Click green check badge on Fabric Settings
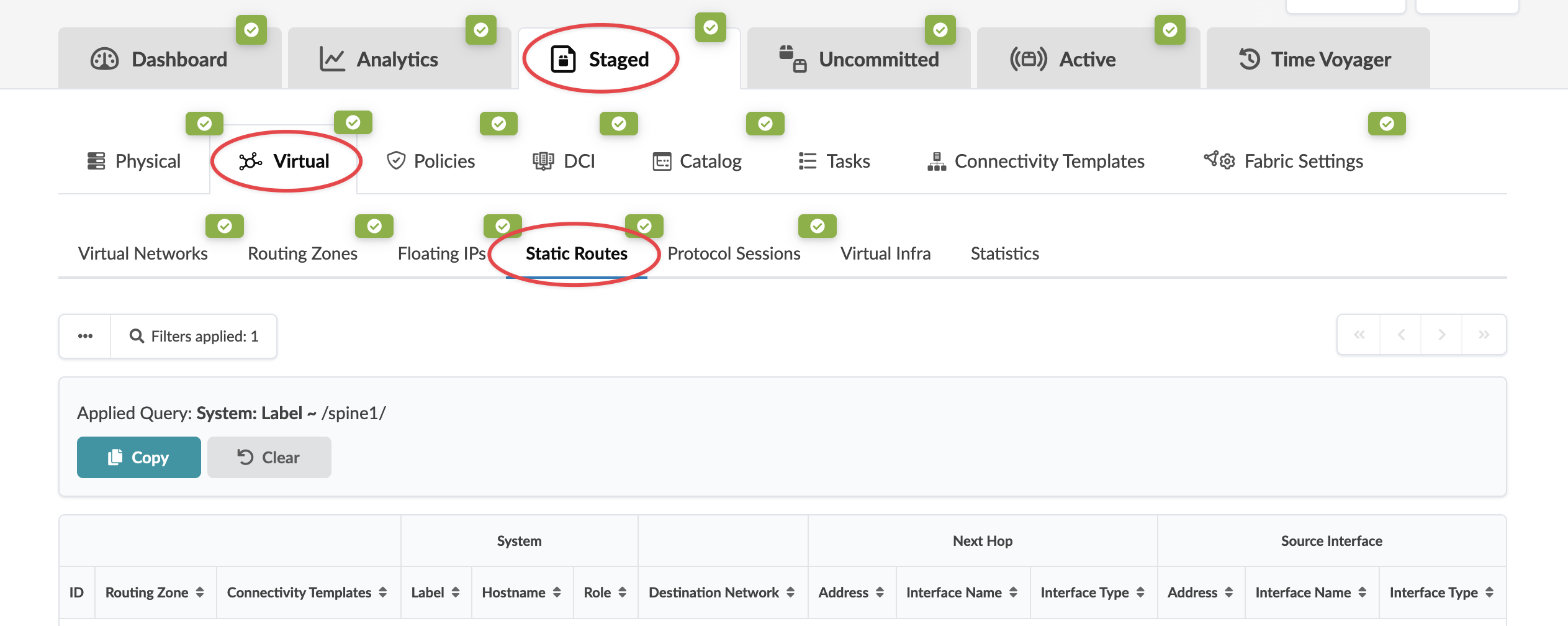The width and height of the screenshot is (1568, 626). [1386, 124]
